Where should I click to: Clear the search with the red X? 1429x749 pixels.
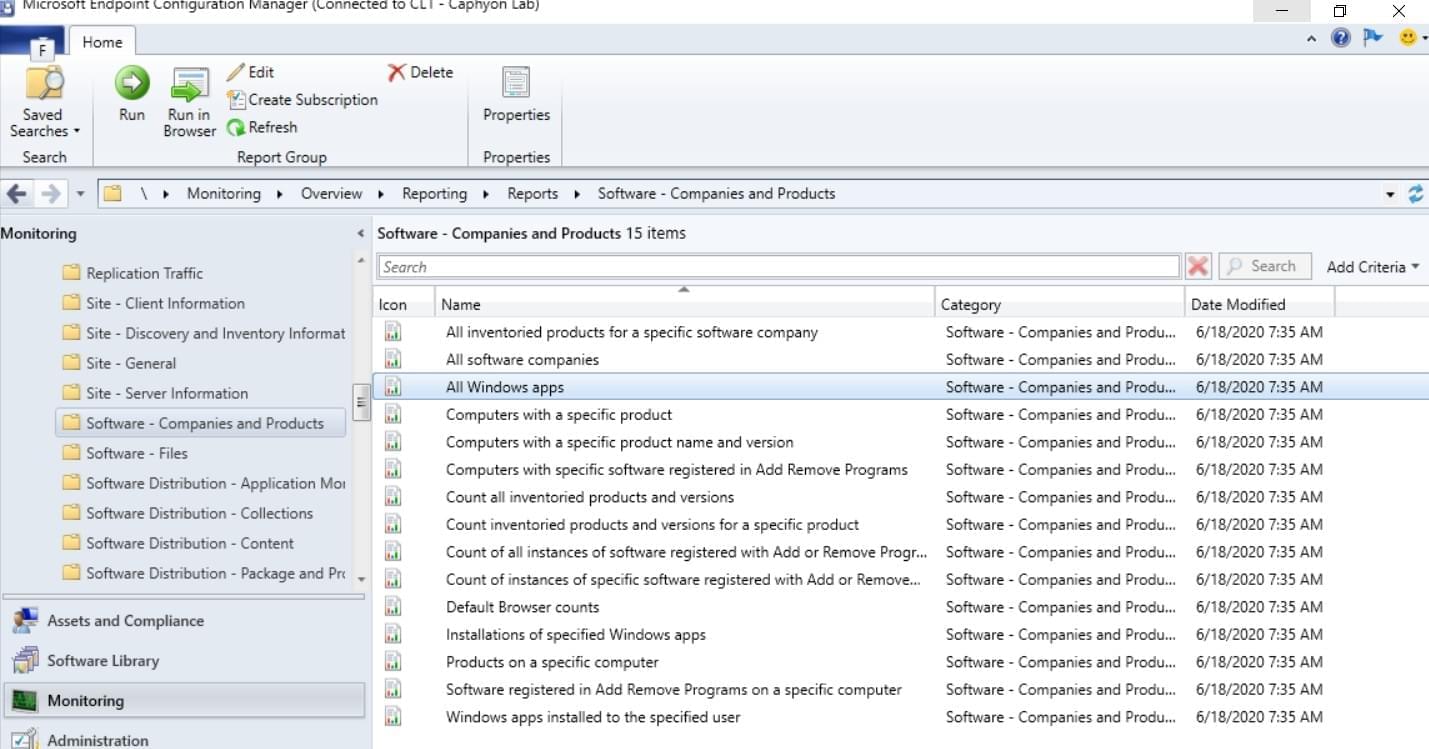(1199, 266)
